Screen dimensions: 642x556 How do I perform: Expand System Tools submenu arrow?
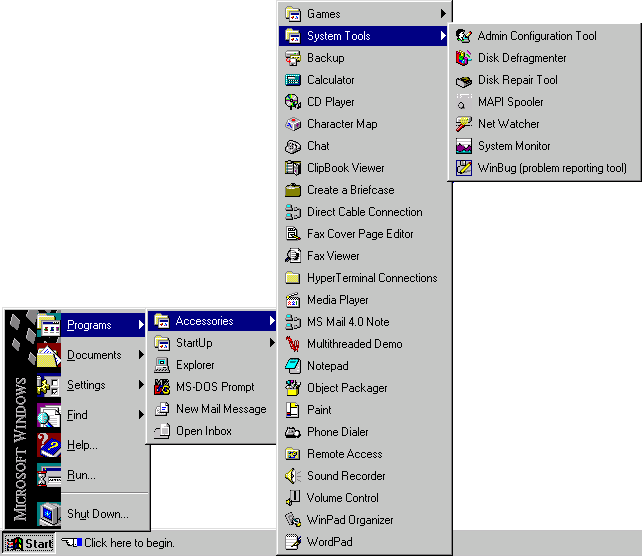[x=443, y=36]
